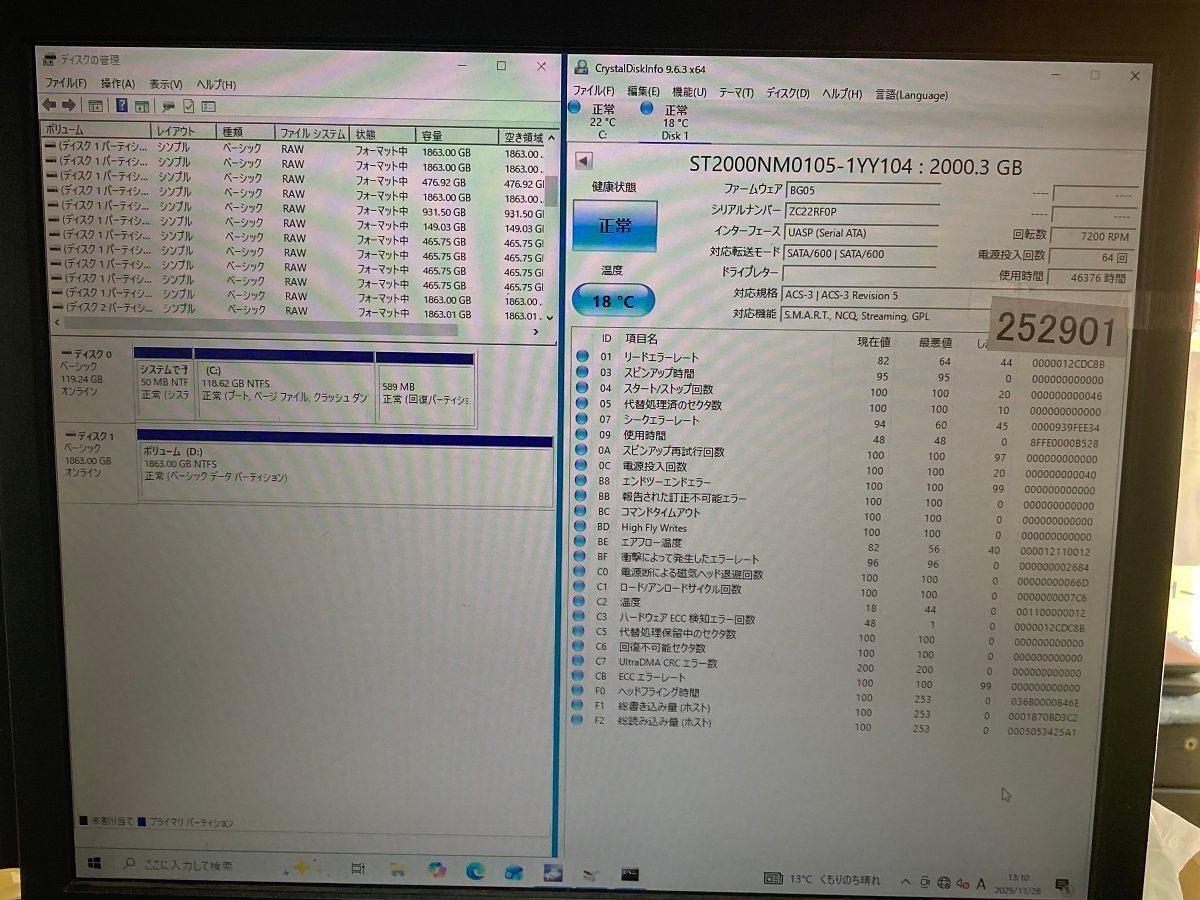Click the 使用時間 46376 時間 value field
1200x900 pixels.
1090,278
